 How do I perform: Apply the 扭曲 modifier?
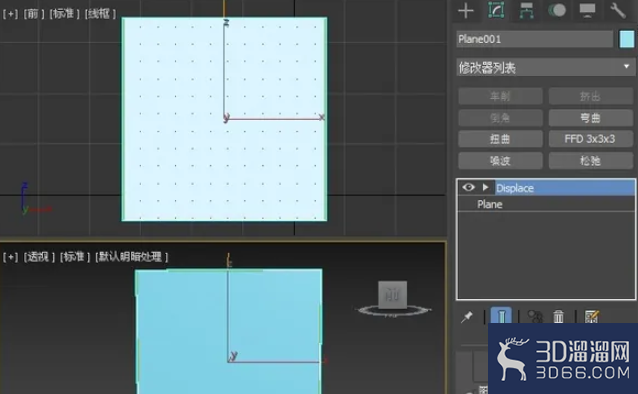[x=500, y=139]
